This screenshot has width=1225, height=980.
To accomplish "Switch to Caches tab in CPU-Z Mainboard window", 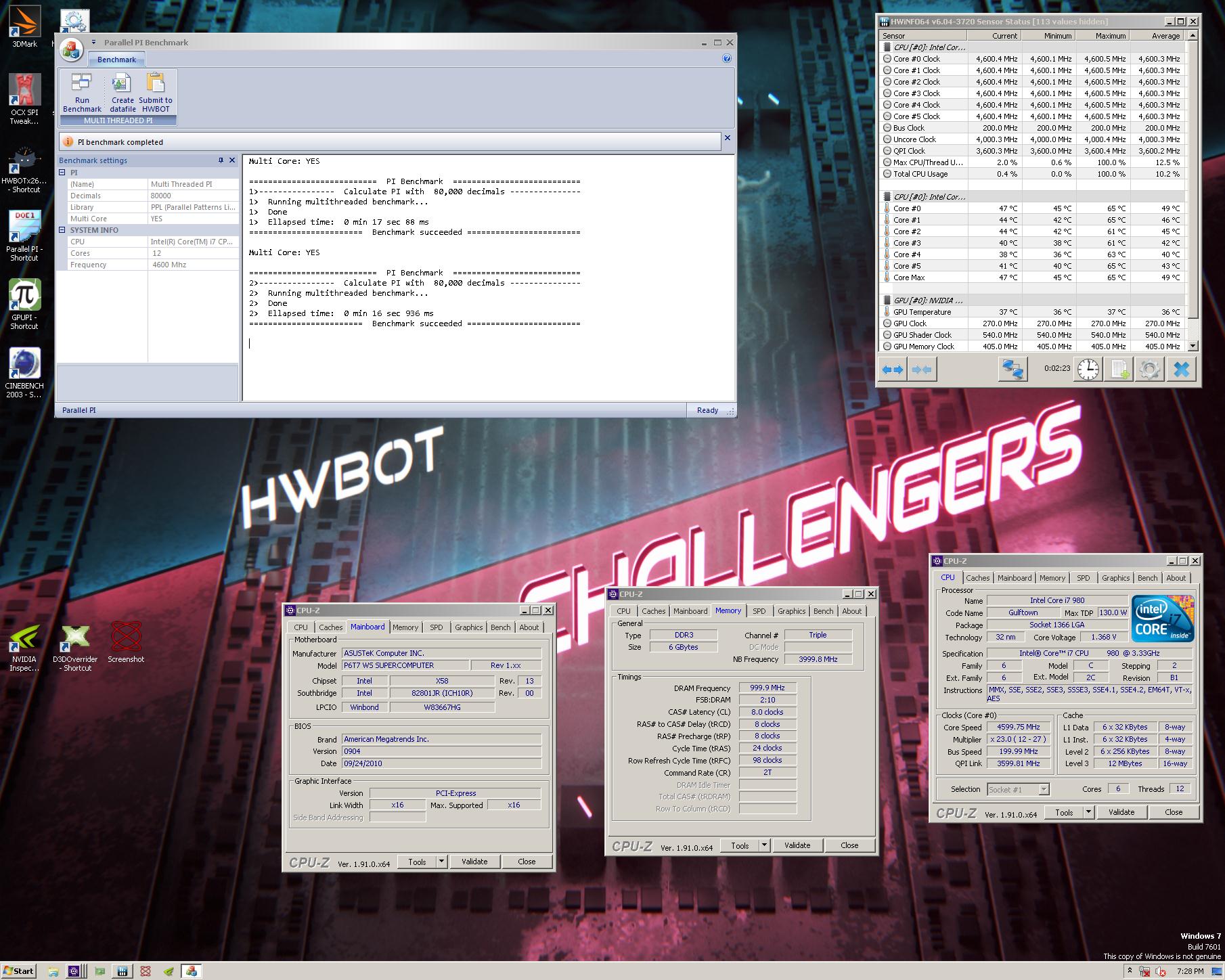I will [330, 627].
